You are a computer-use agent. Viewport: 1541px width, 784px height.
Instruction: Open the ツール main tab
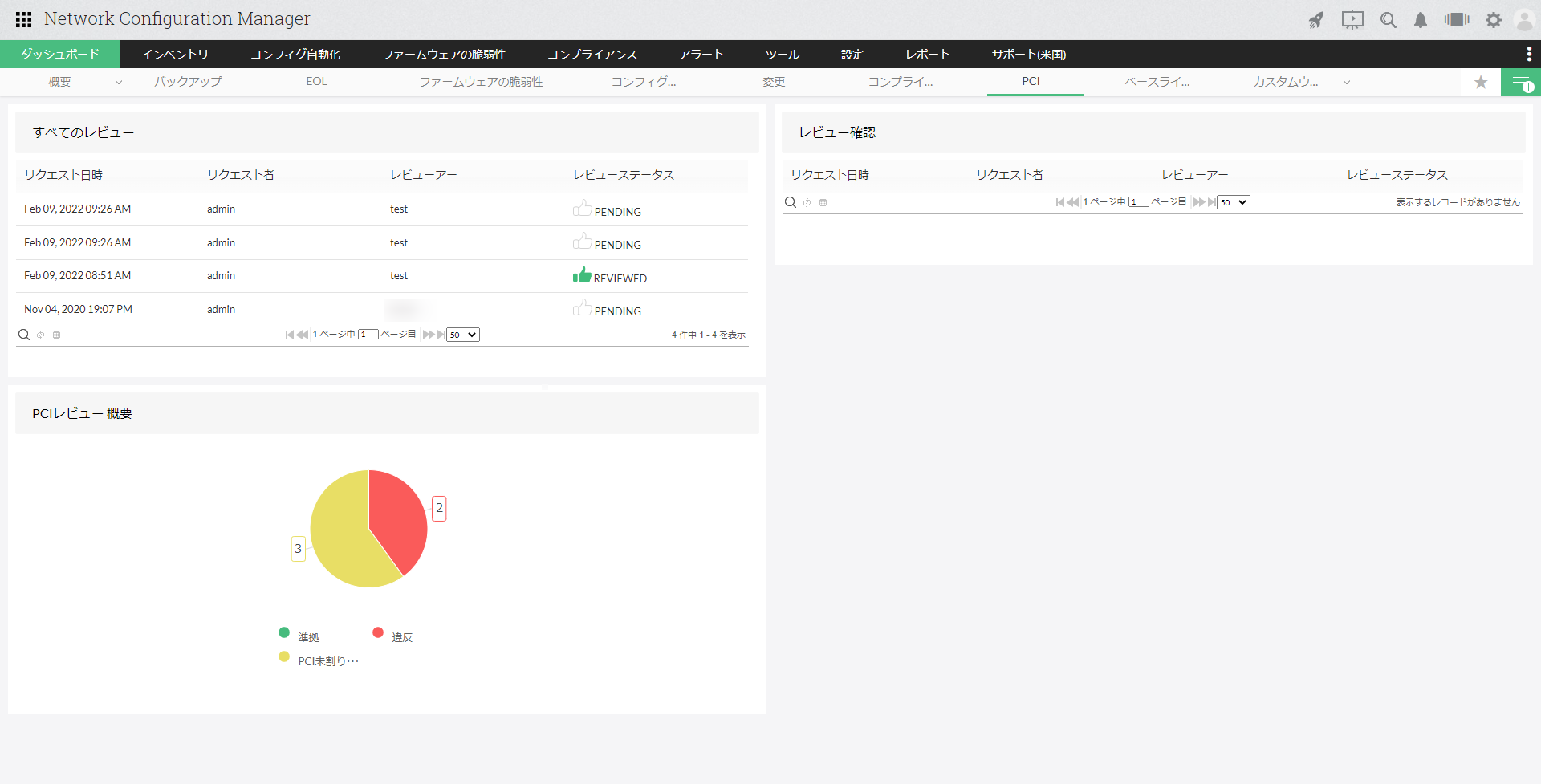(783, 55)
